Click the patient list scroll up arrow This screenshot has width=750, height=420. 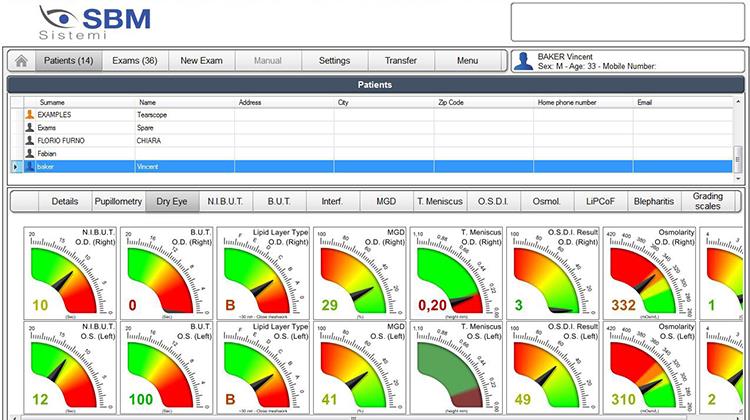click(x=738, y=101)
